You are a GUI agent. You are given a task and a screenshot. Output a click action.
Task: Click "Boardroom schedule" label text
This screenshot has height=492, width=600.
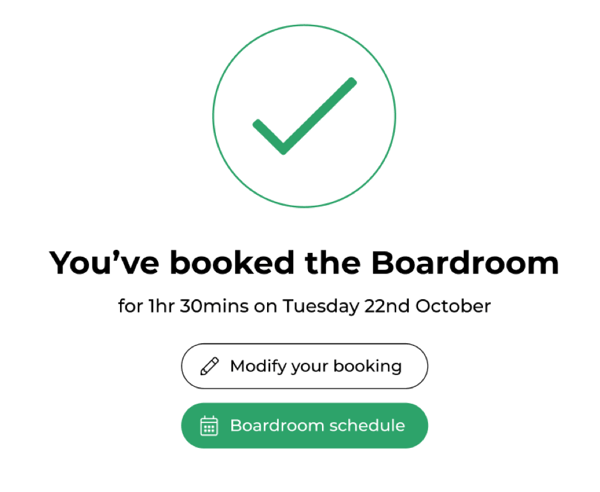point(317,425)
